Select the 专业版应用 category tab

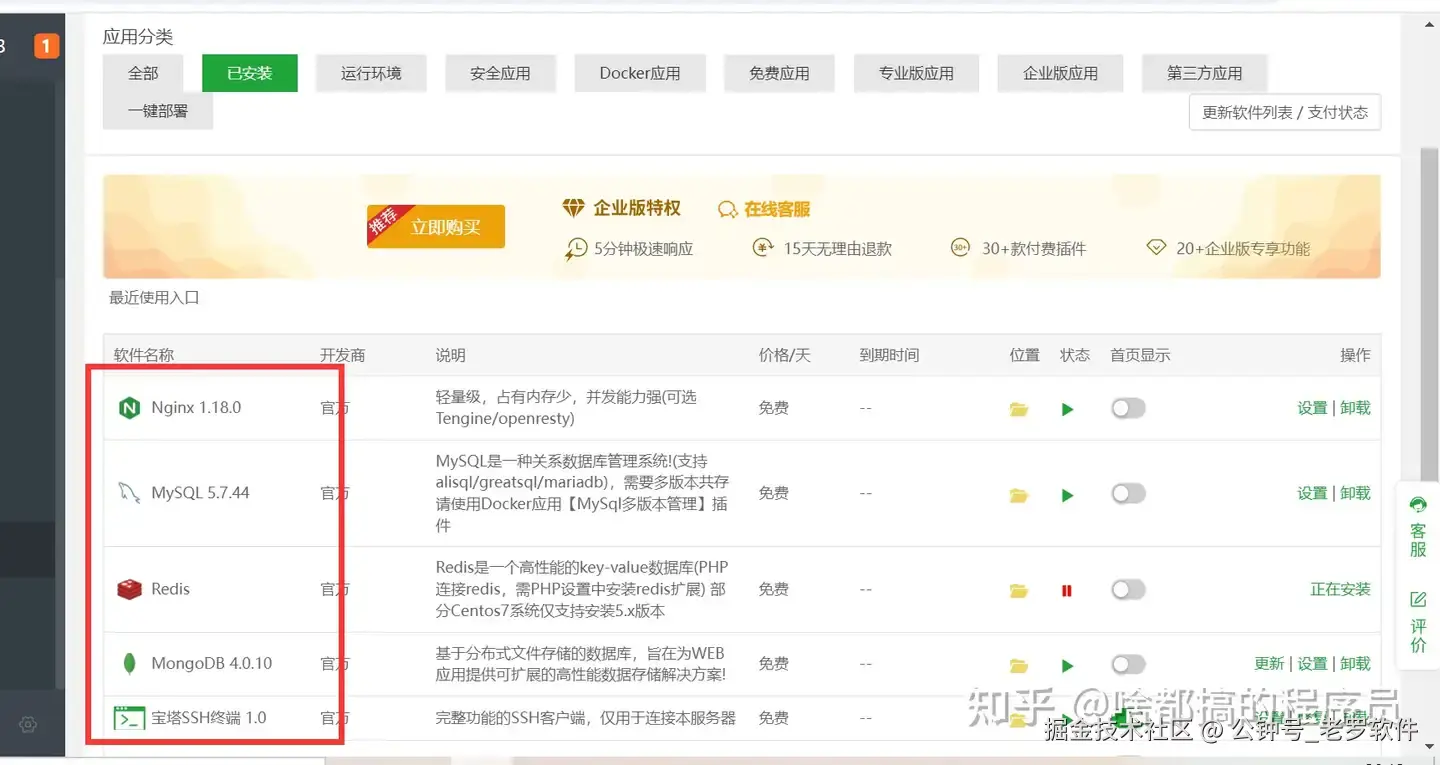[x=916, y=73]
